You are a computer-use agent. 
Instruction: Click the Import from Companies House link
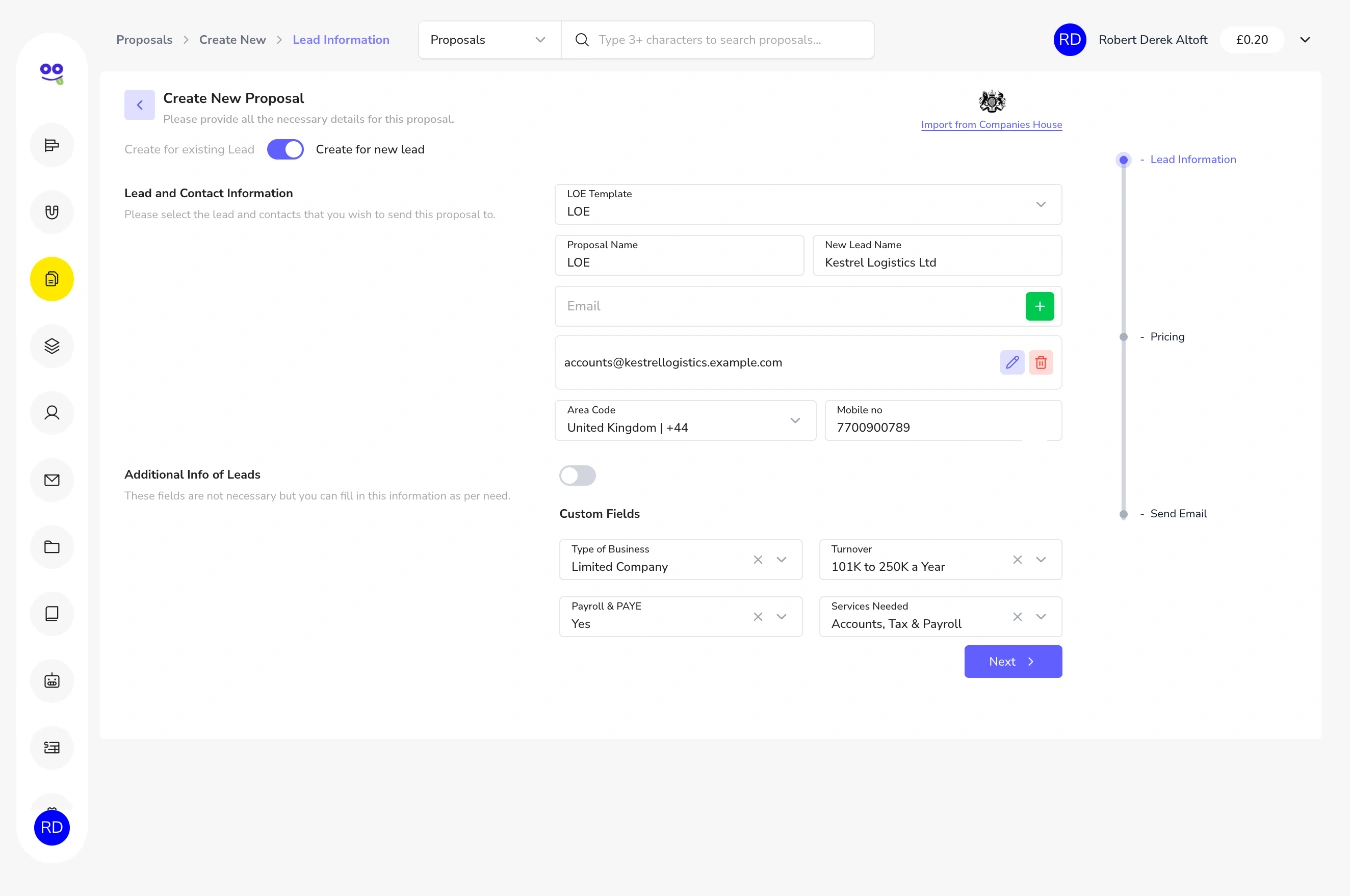tap(992, 125)
